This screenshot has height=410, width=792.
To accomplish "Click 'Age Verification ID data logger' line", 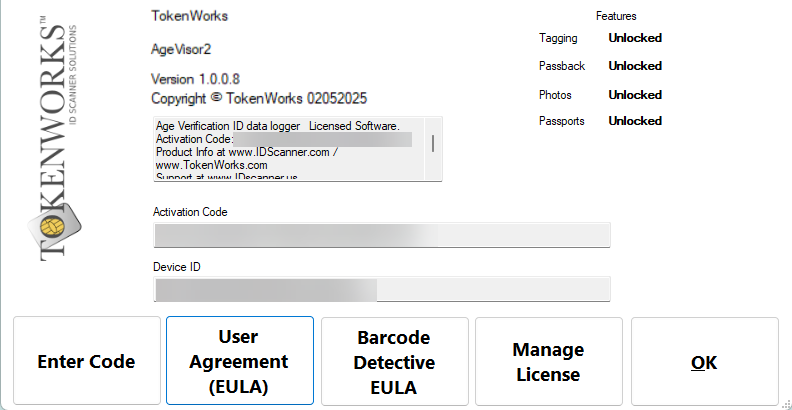I will tap(278, 126).
